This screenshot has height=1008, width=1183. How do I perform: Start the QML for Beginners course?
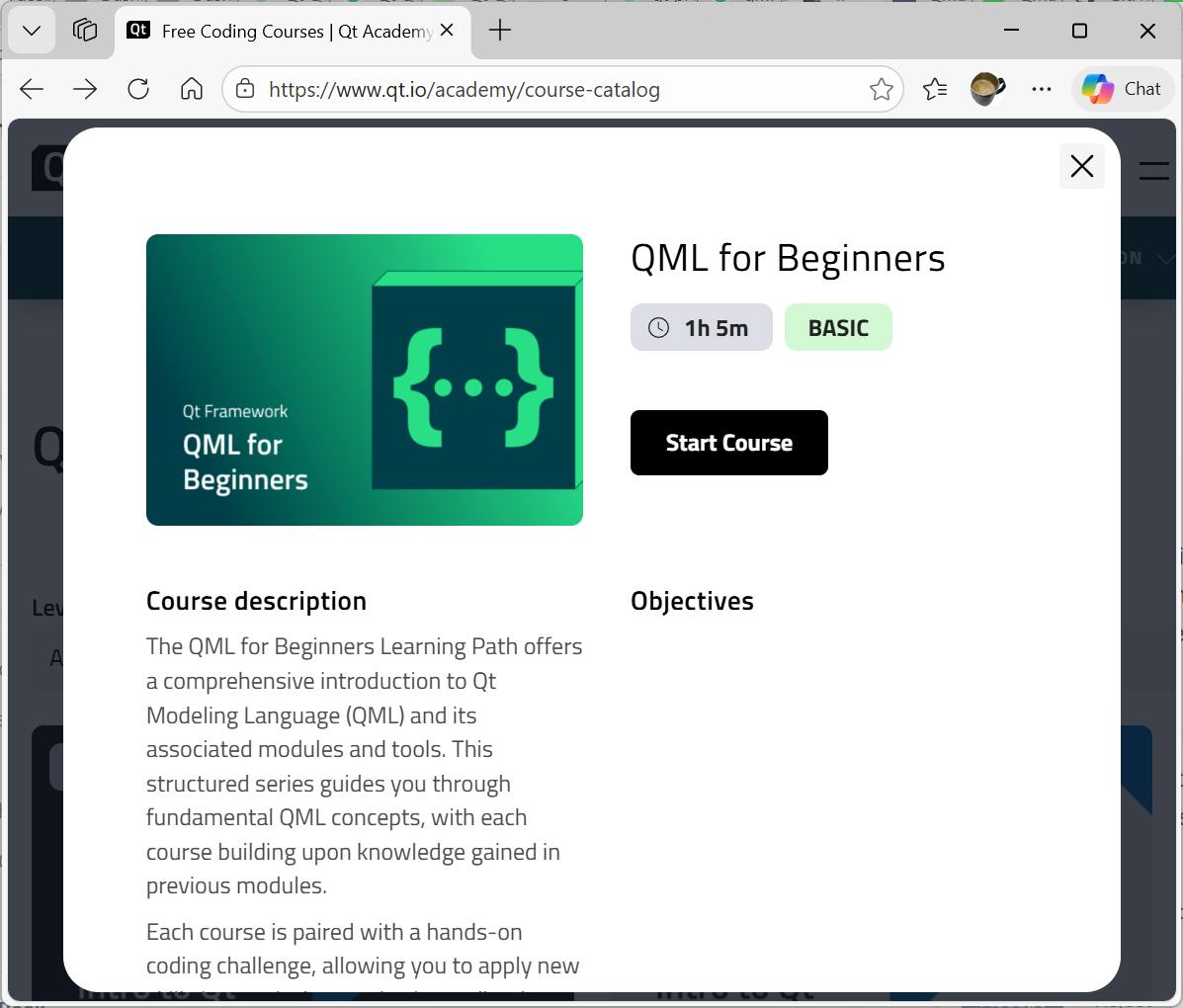[x=728, y=443]
